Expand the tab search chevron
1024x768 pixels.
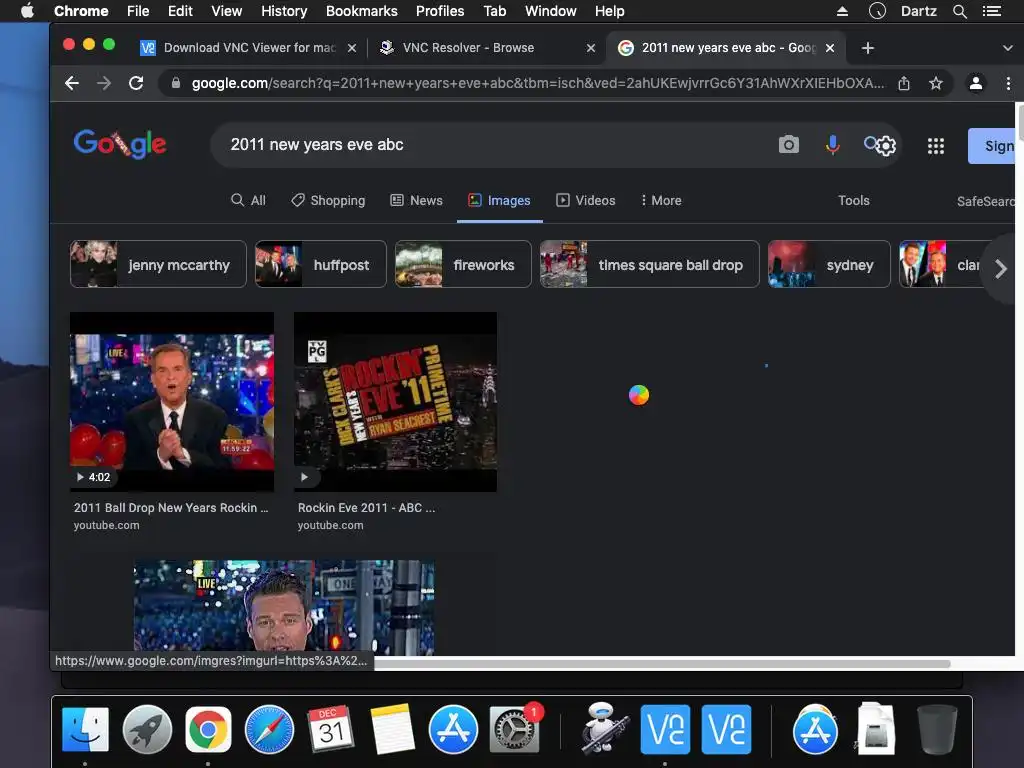point(1007,48)
